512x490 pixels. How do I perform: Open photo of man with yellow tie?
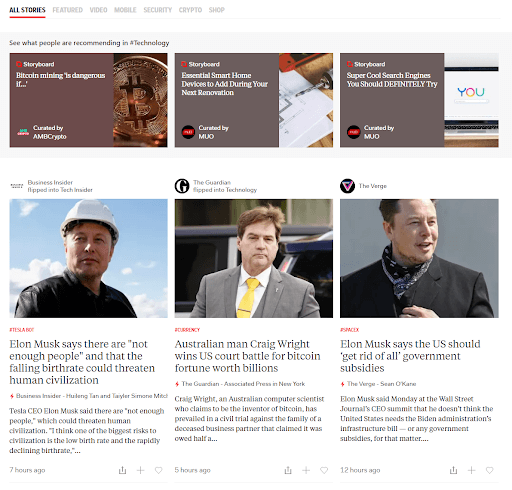(254, 258)
